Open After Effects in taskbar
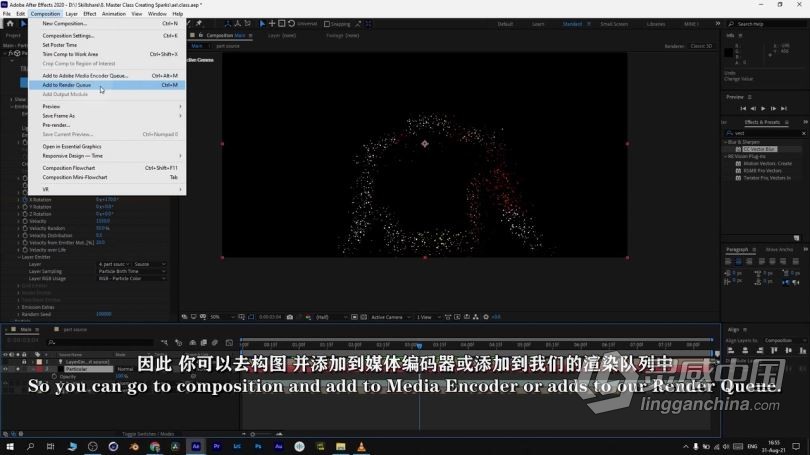This screenshot has height=455, width=810. click(x=196, y=446)
